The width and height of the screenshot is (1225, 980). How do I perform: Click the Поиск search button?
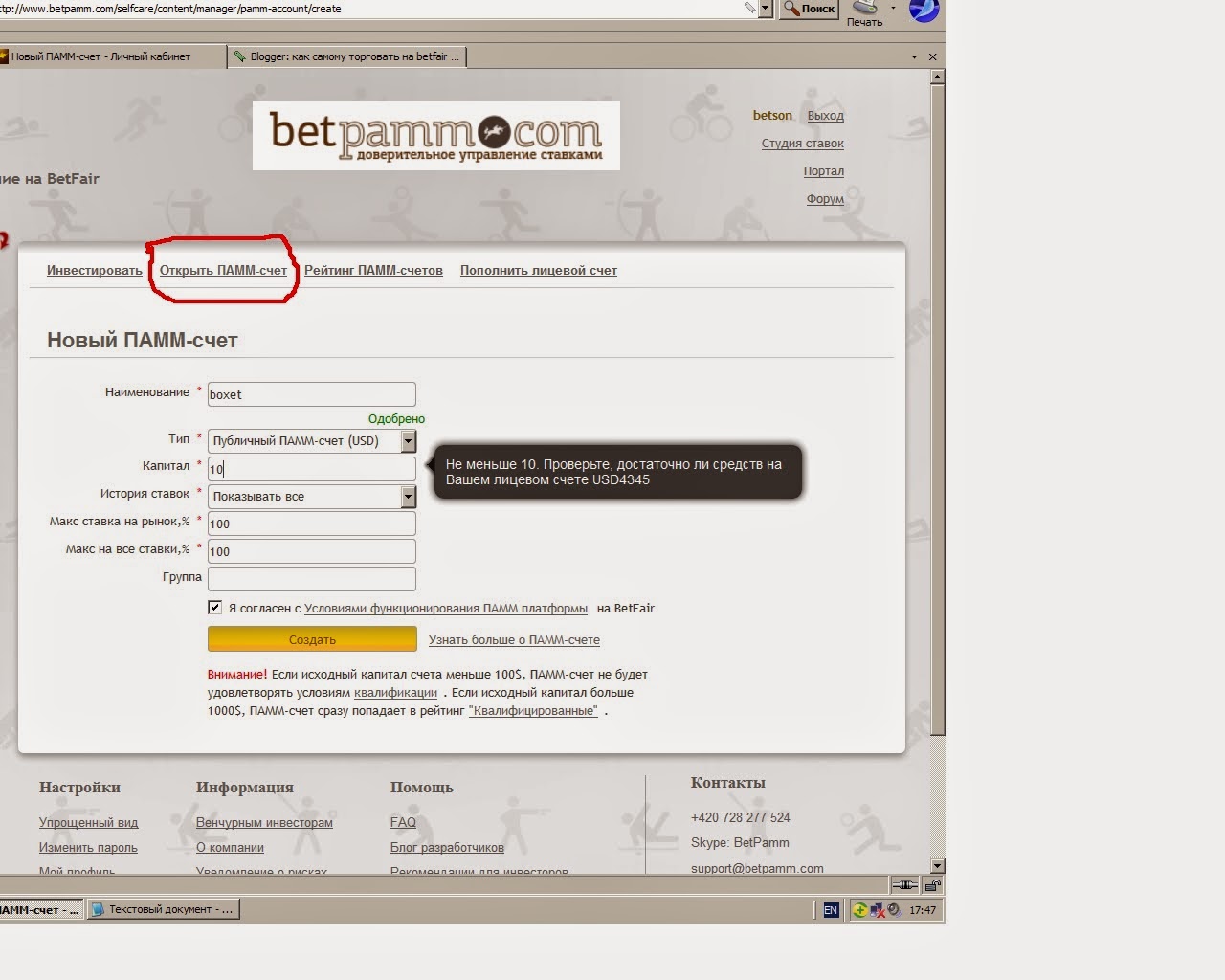coord(810,9)
